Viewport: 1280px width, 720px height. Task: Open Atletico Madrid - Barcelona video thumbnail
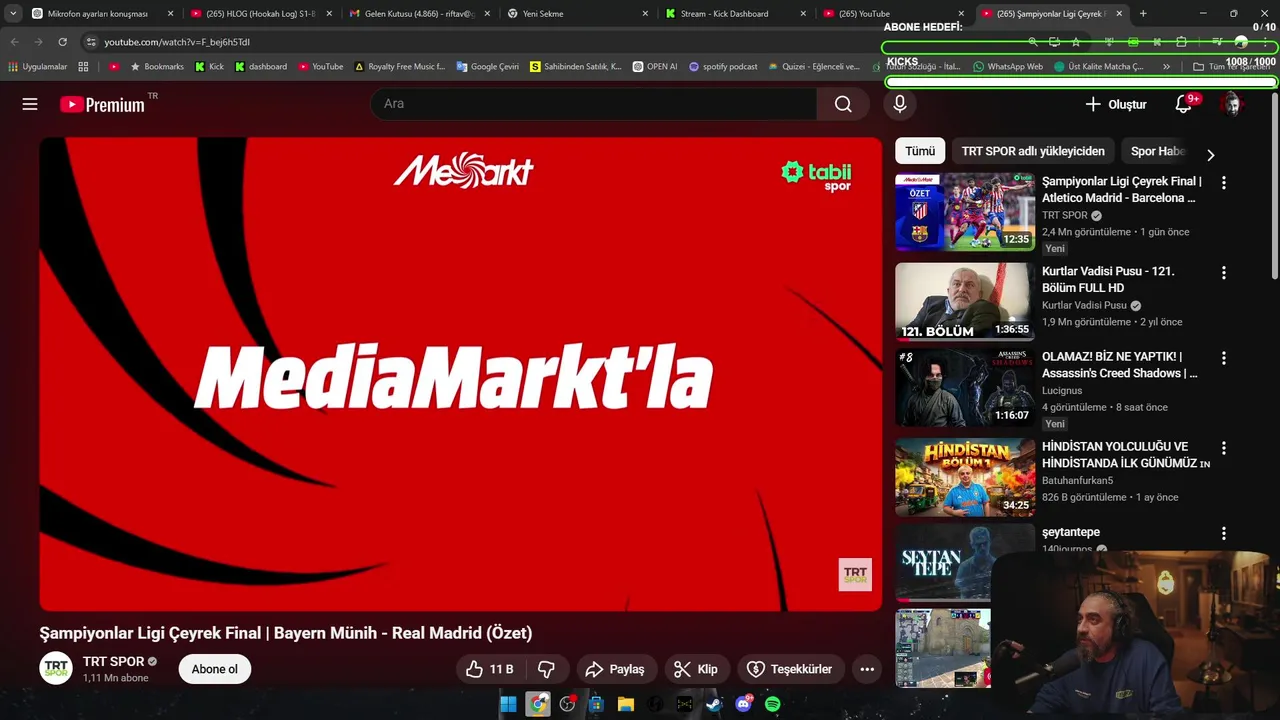(965, 212)
